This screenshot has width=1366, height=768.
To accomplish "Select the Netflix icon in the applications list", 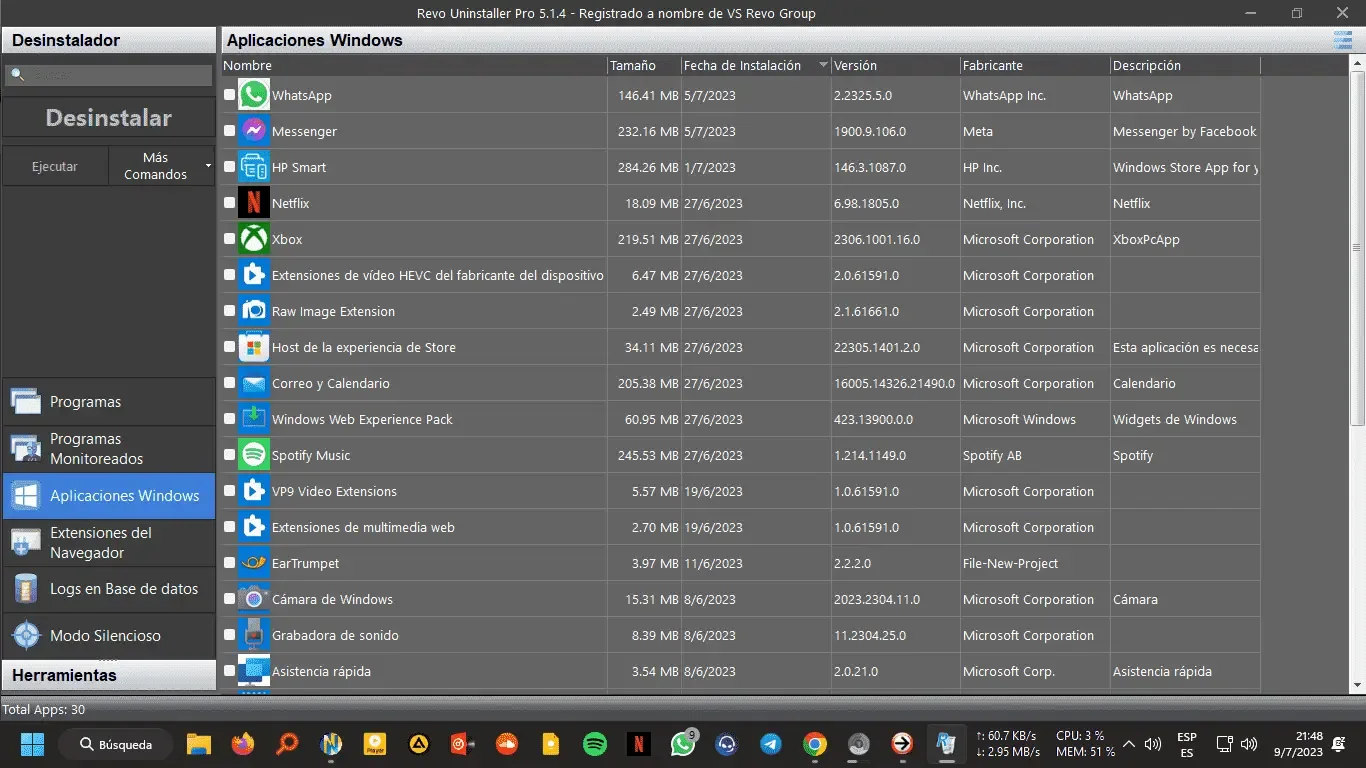I will 254,203.
